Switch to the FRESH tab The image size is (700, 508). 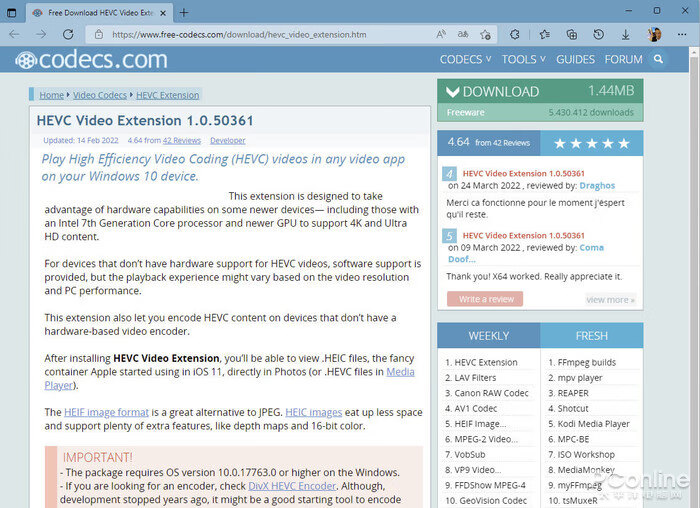pos(592,336)
